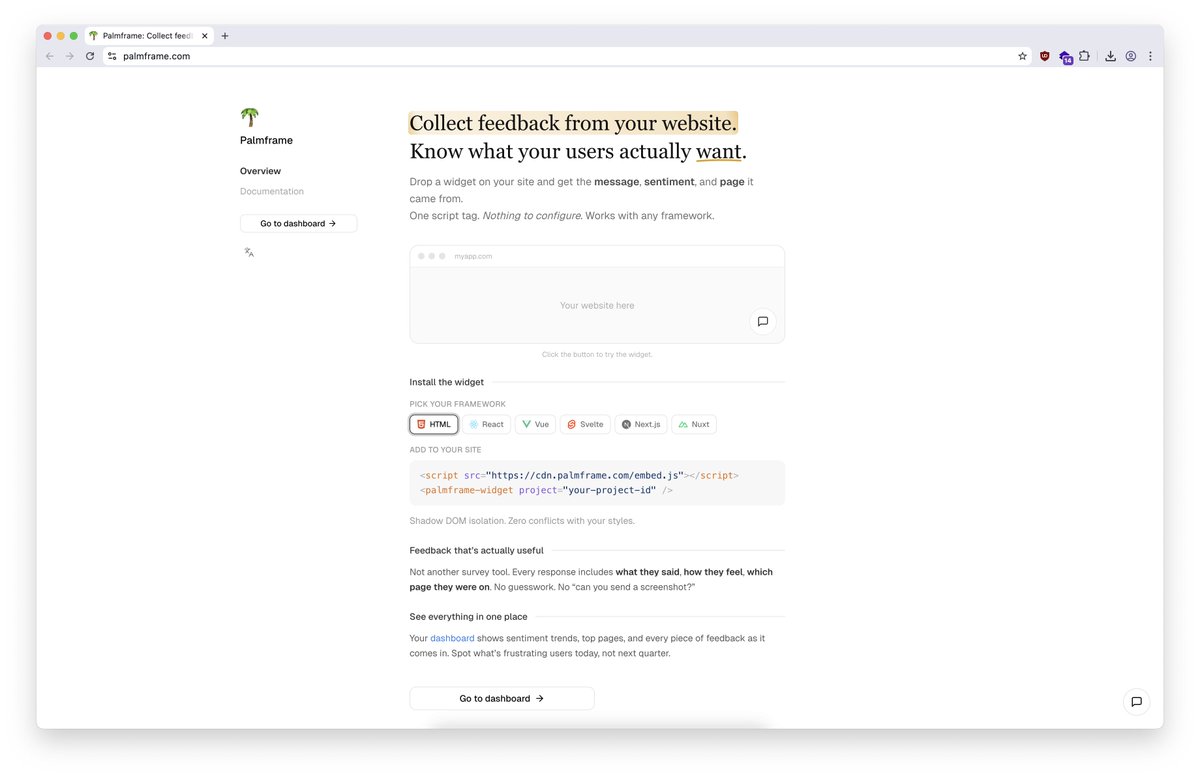Select the Next.js framework option
Screen dimensions: 1200x777
(x=641, y=424)
